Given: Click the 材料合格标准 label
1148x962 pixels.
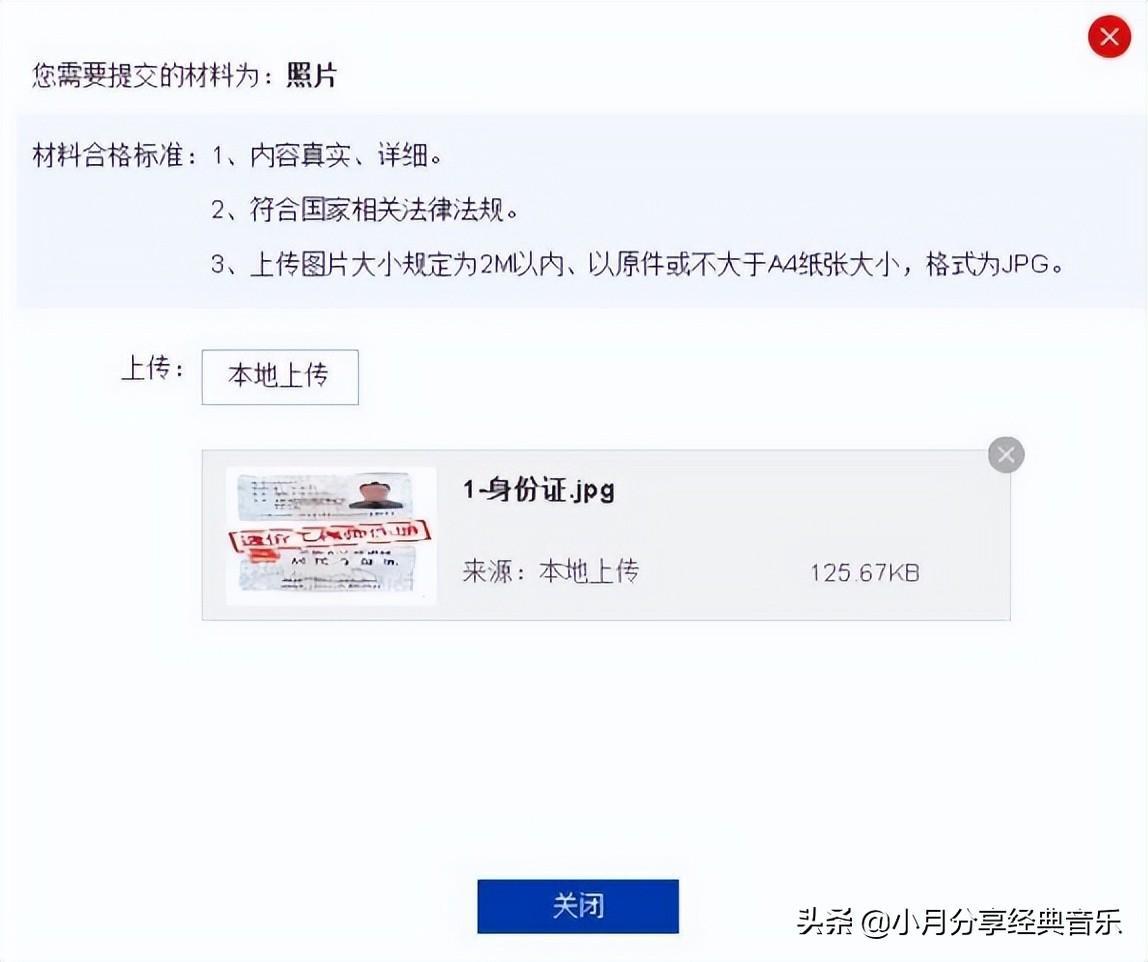Looking at the screenshot, I should point(115,156).
